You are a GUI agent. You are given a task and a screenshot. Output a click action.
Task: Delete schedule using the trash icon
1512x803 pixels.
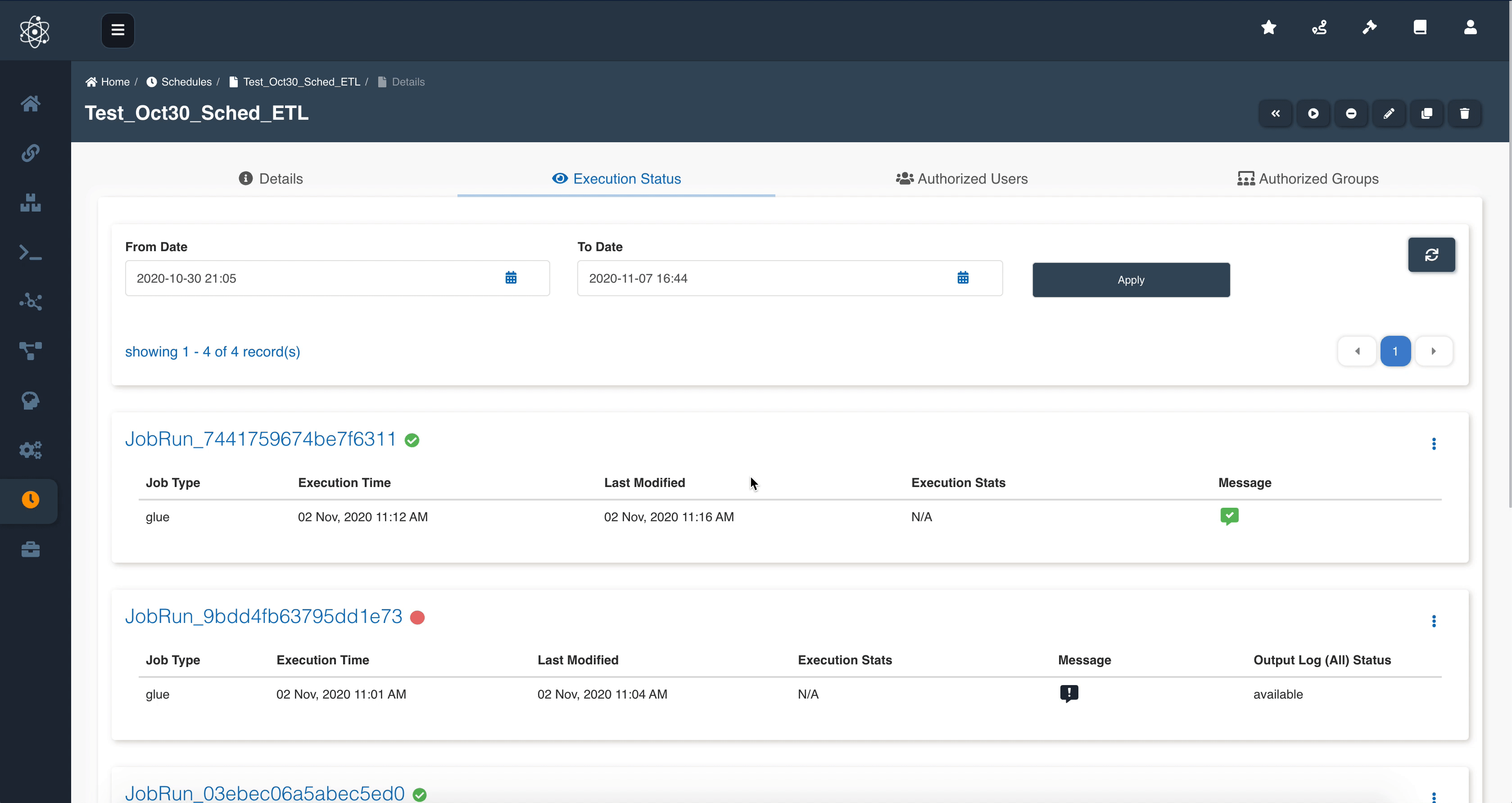click(1464, 114)
